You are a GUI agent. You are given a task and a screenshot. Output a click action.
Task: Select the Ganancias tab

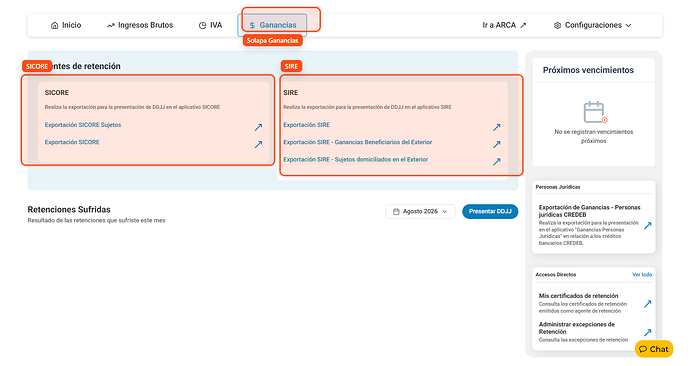click(x=272, y=25)
